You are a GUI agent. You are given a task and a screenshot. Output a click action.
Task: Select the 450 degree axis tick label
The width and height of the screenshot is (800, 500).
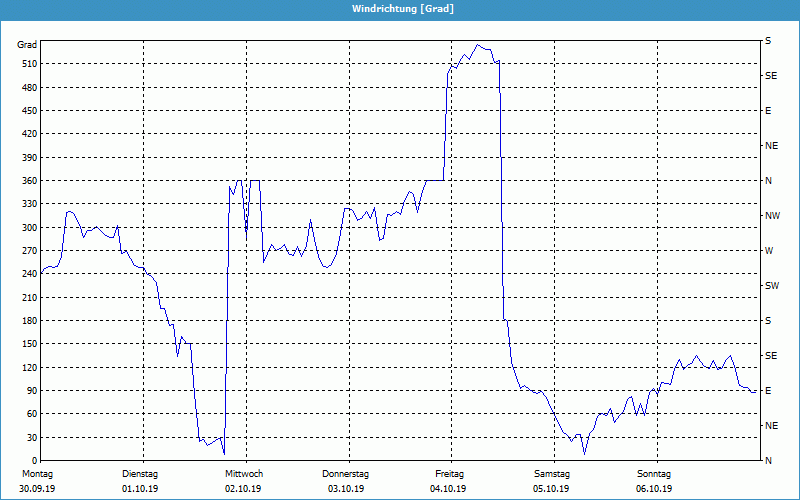coord(30,111)
